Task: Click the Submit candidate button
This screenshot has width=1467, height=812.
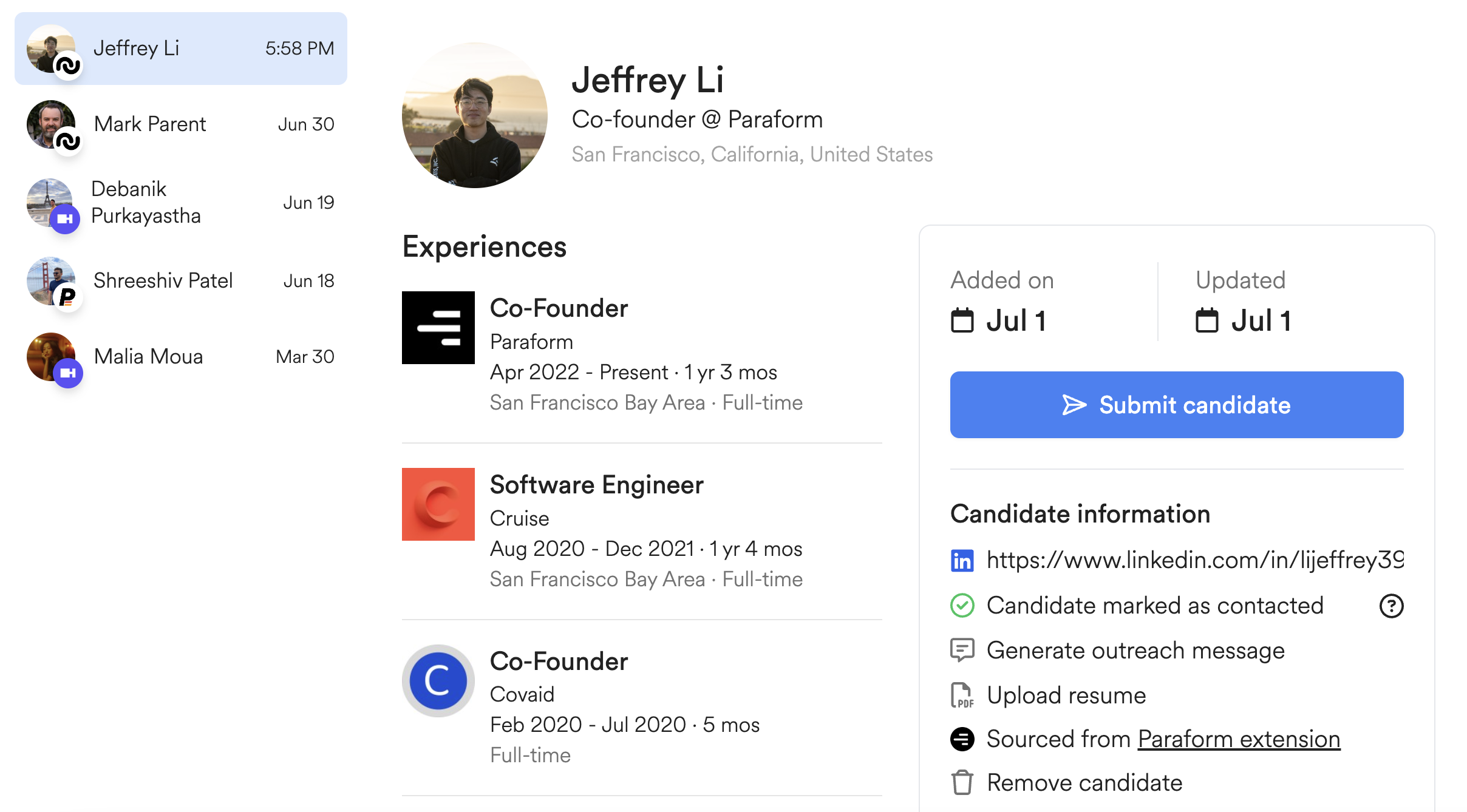Action: point(1177,405)
